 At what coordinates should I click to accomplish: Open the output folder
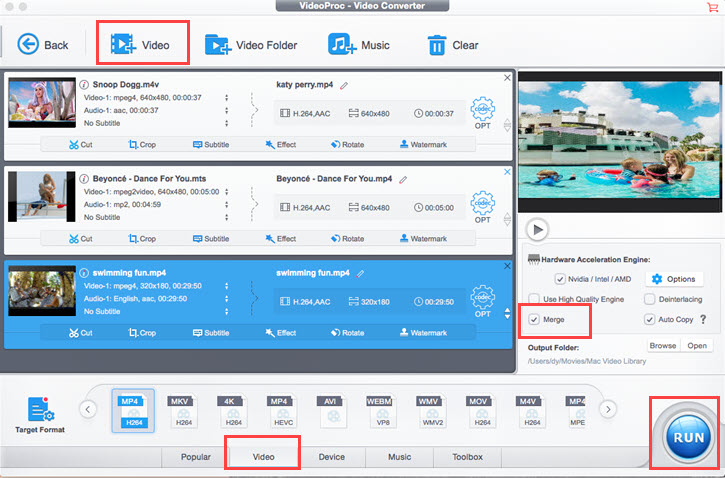click(x=697, y=346)
